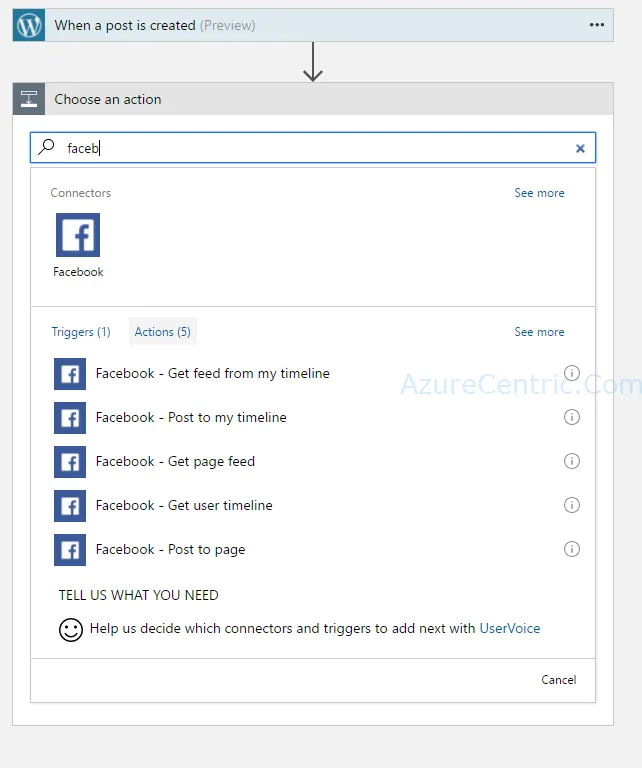Click the Facebook icon beside Post to page
The height and width of the screenshot is (768, 642).
point(70,550)
